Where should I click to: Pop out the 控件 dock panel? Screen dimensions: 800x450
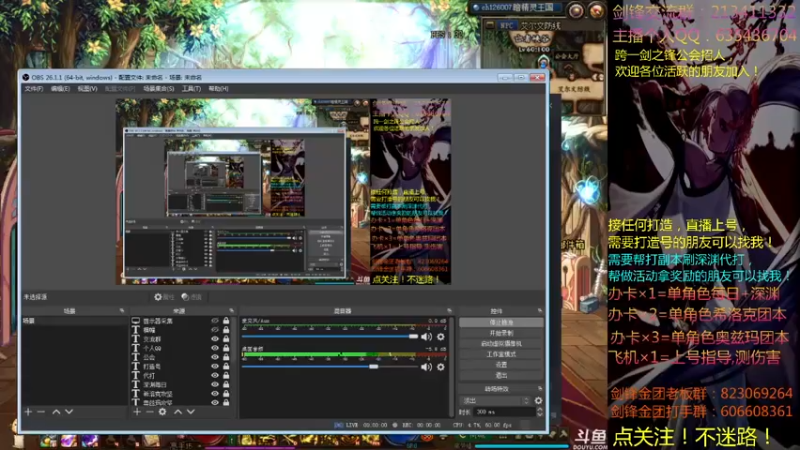tap(540, 311)
